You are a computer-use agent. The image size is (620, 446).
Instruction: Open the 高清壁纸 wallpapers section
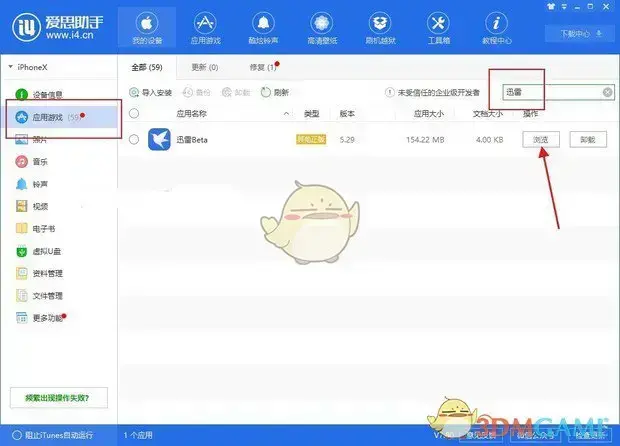[321, 28]
